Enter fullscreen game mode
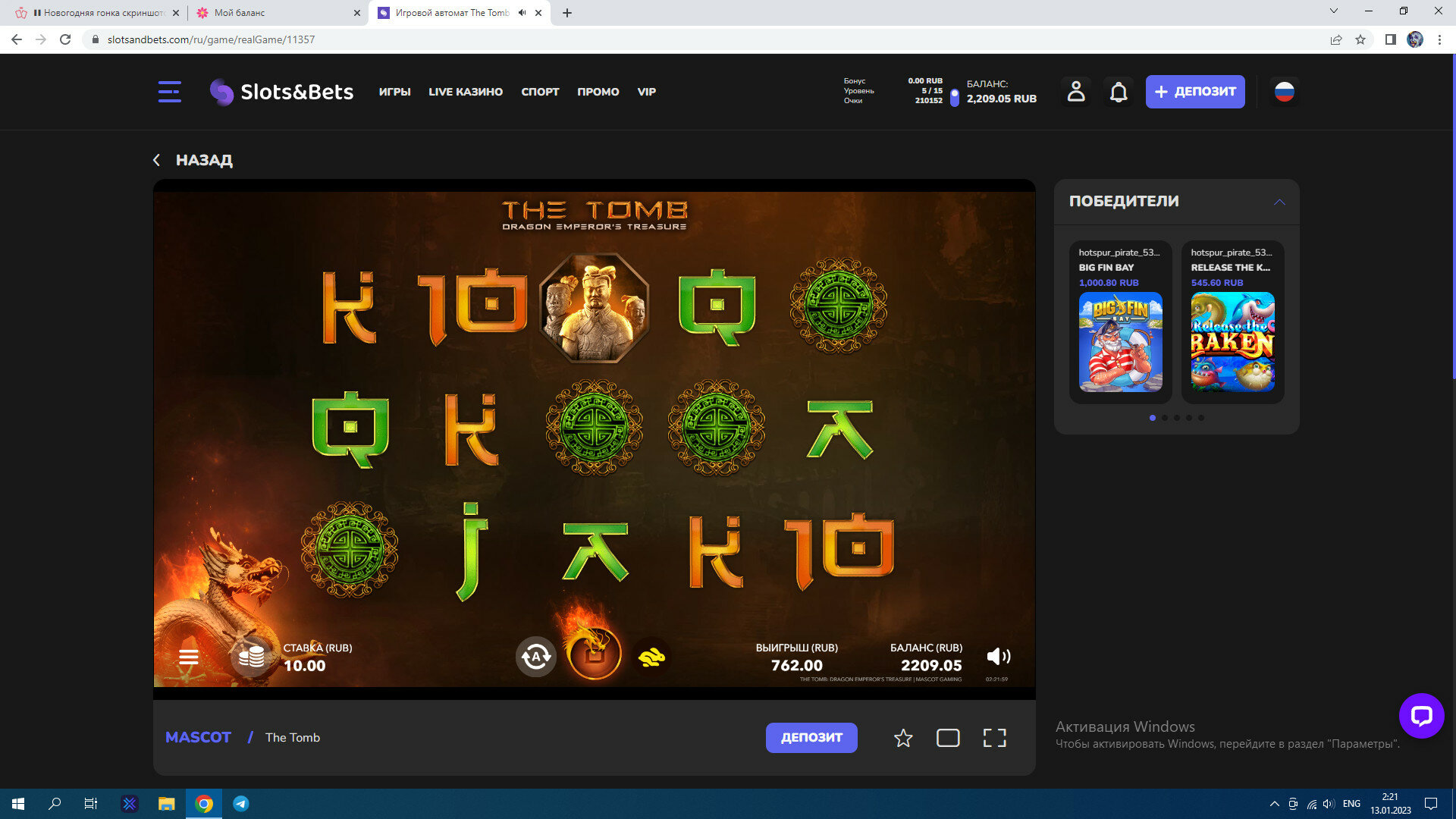This screenshot has height=819, width=1456. [x=994, y=738]
